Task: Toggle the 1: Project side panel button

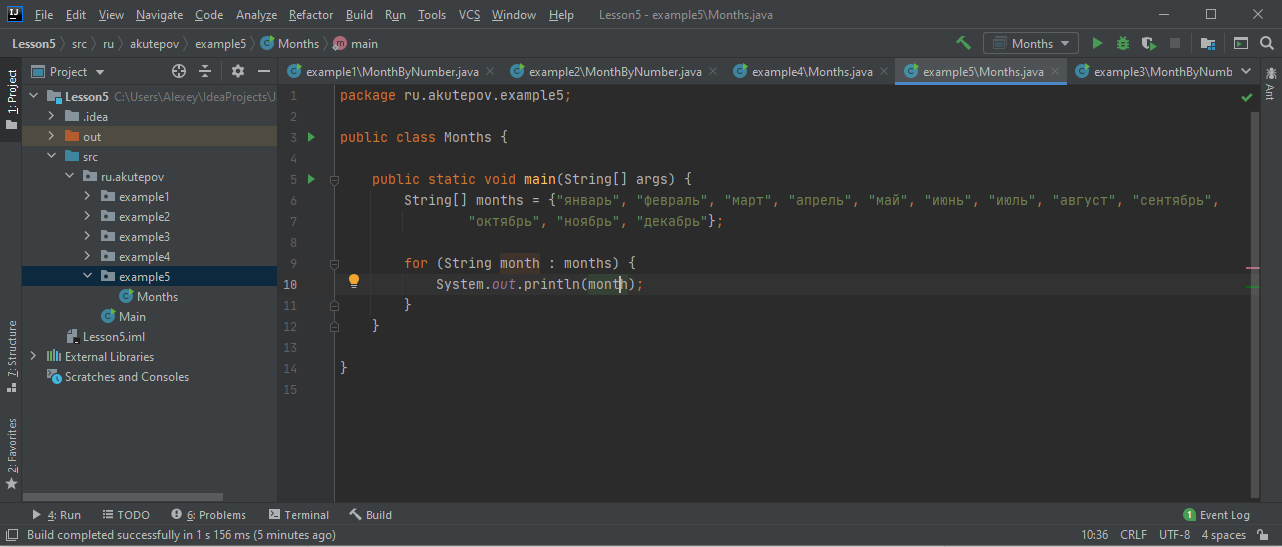Action: coord(11,100)
